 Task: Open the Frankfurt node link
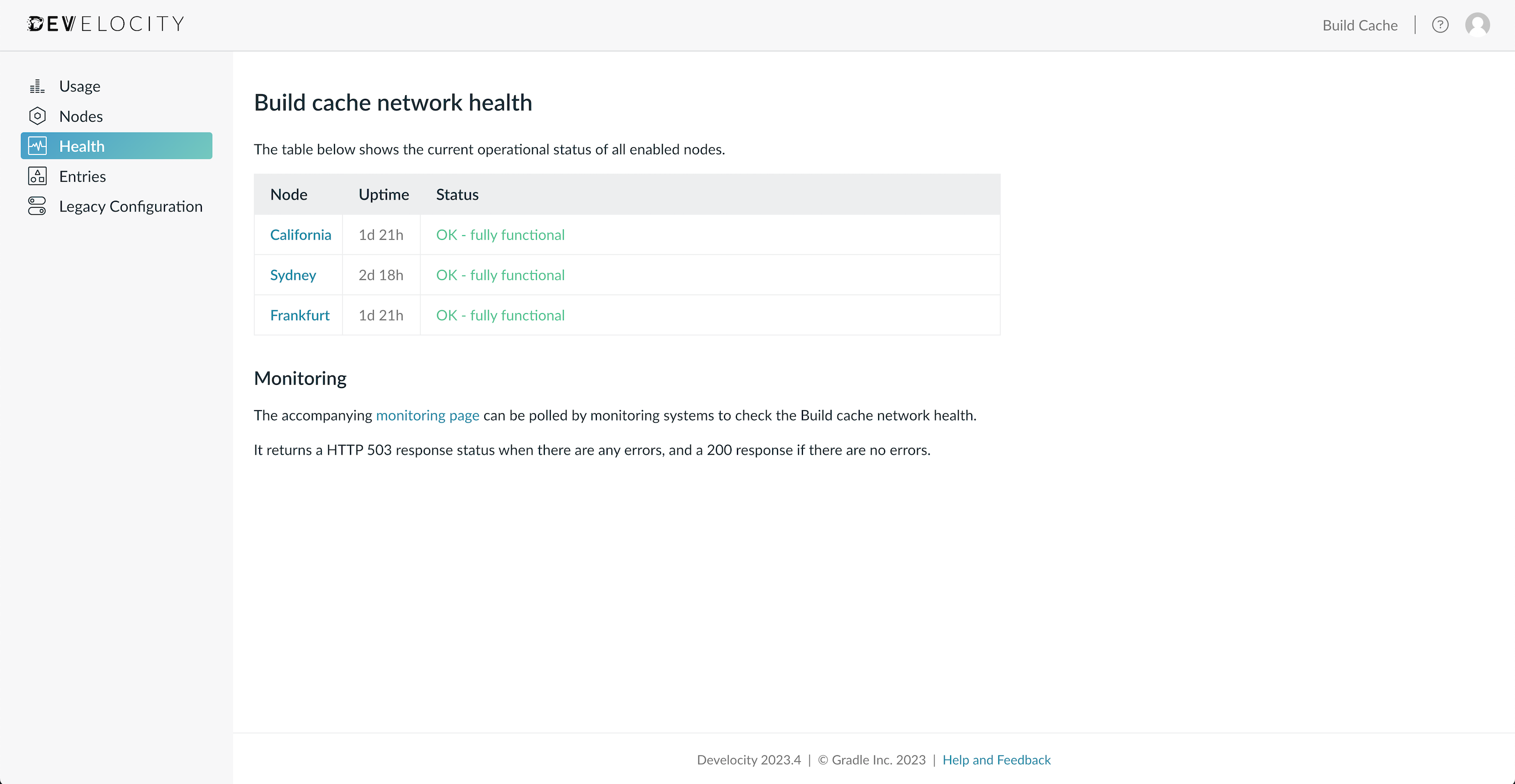(x=299, y=315)
